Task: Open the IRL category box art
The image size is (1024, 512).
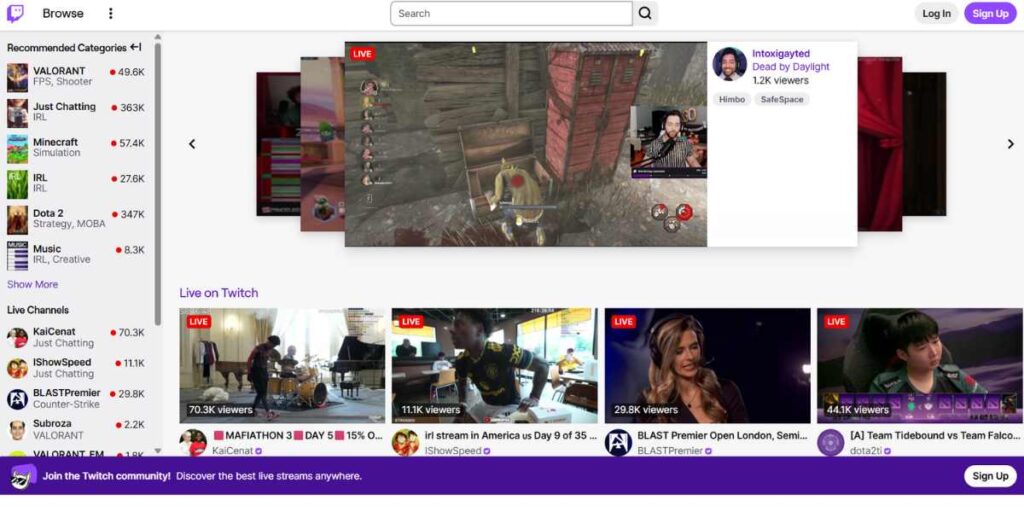Action: tap(18, 184)
